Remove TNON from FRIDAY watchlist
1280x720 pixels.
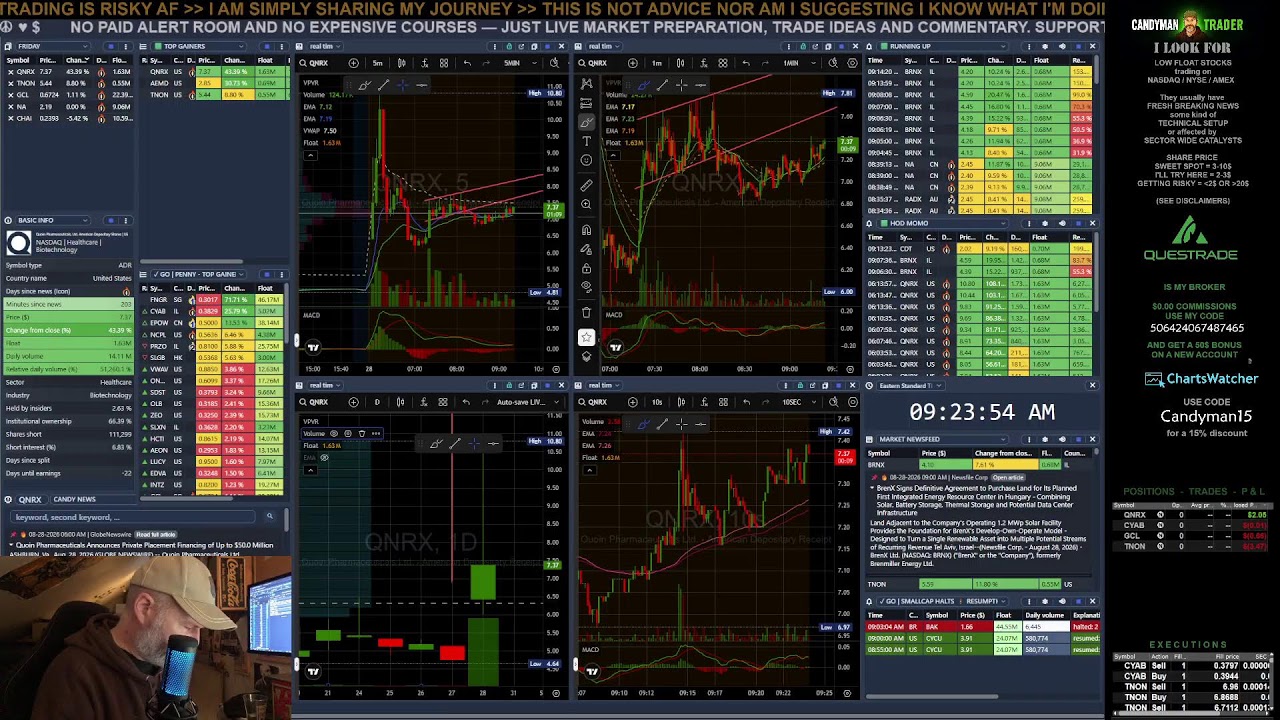[x=10, y=83]
